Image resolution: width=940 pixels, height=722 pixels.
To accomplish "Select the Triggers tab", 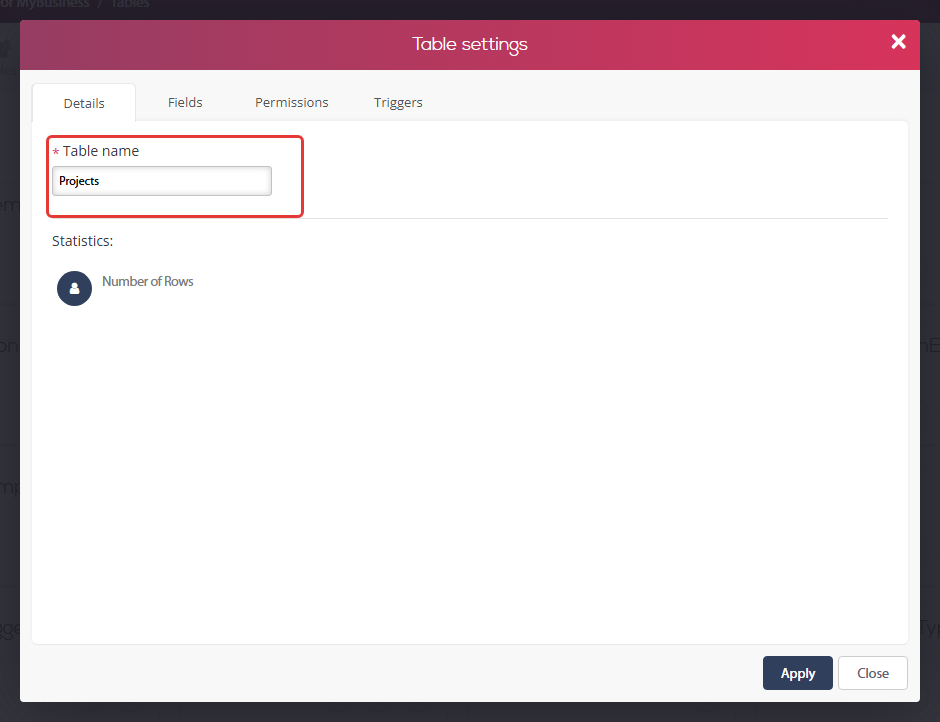I will (398, 103).
